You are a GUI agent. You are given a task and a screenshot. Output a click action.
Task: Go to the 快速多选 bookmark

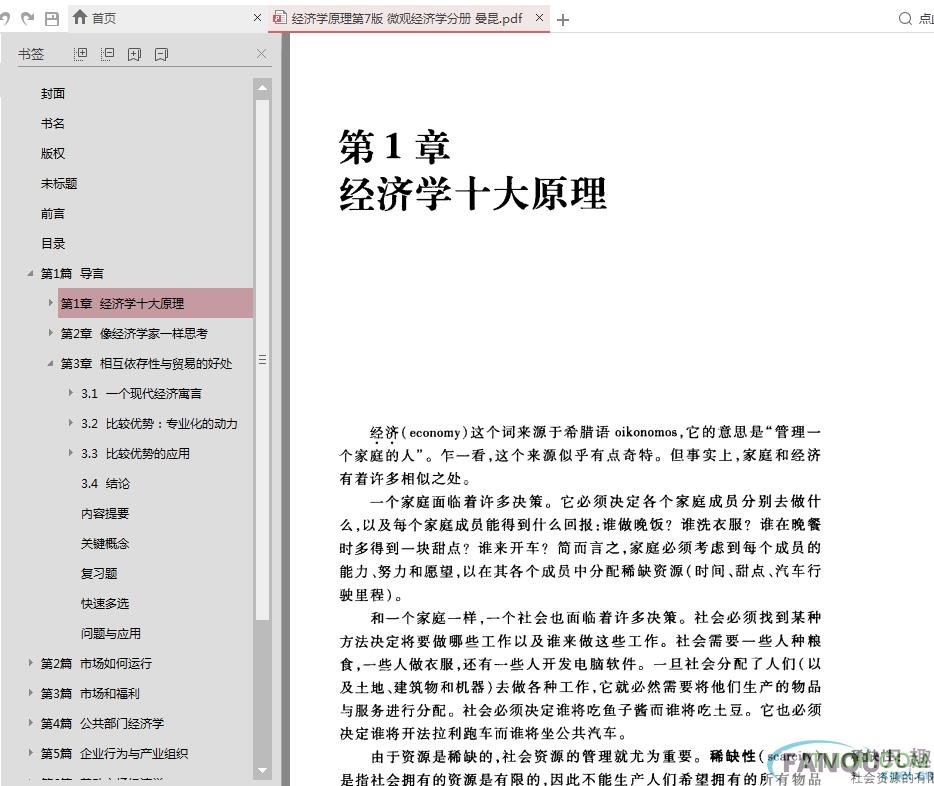click(105, 603)
